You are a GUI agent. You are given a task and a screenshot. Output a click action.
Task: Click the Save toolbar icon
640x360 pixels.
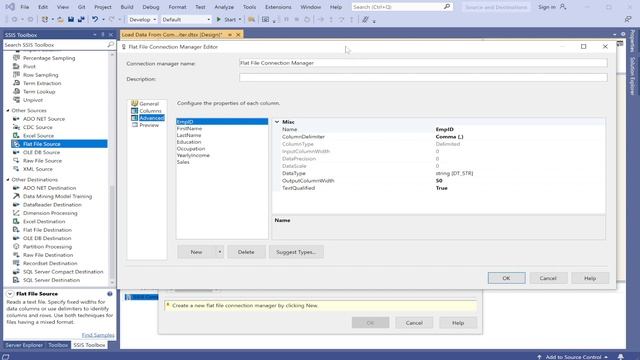[x=71, y=19]
